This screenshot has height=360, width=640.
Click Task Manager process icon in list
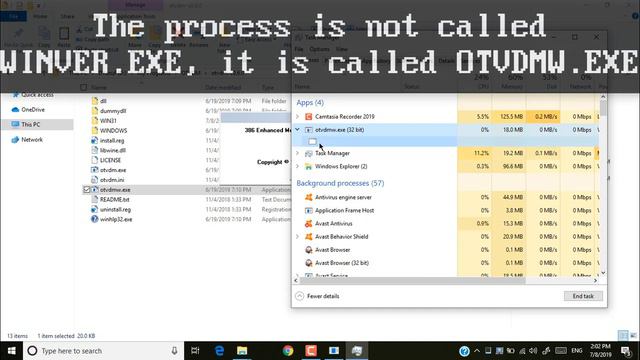click(x=309, y=153)
